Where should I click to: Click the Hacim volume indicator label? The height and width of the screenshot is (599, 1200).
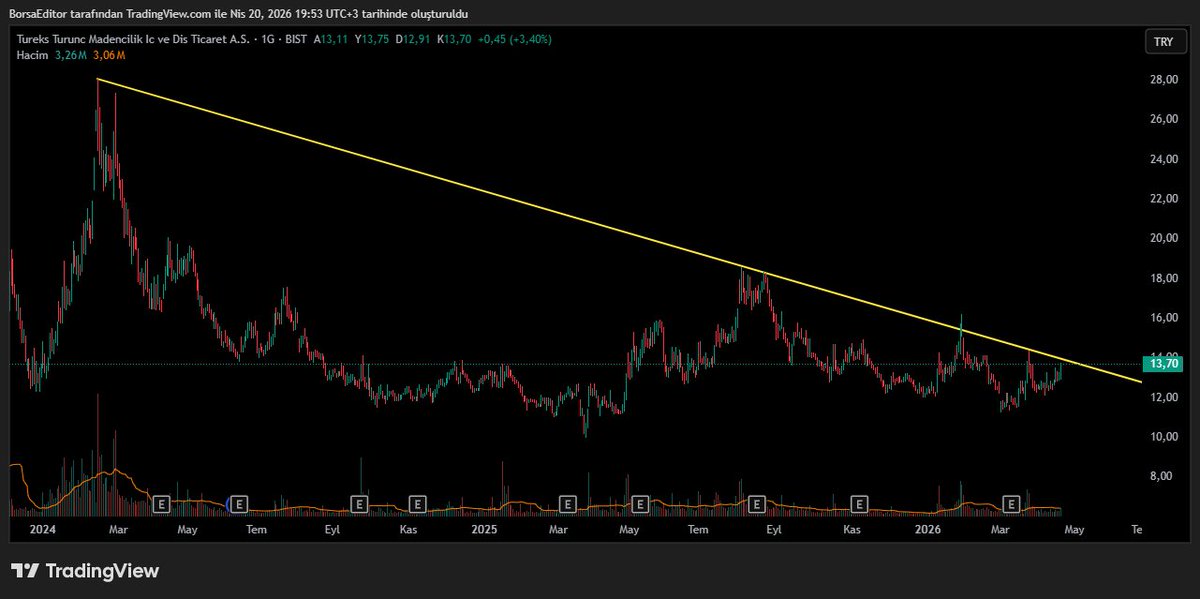pyautogui.click(x=32, y=54)
